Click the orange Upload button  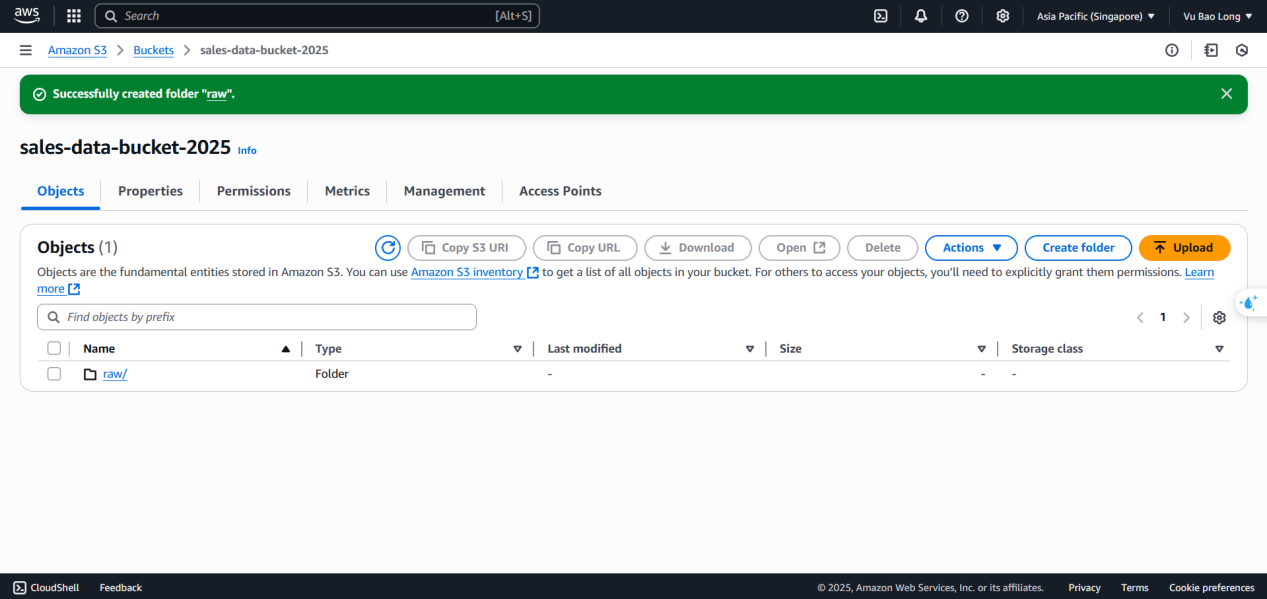coord(1184,248)
